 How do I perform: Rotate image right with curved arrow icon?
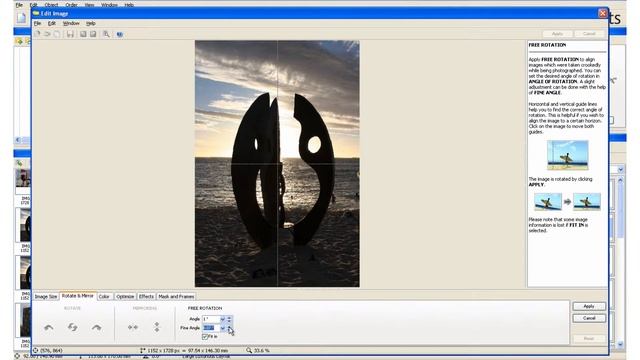coord(97,327)
